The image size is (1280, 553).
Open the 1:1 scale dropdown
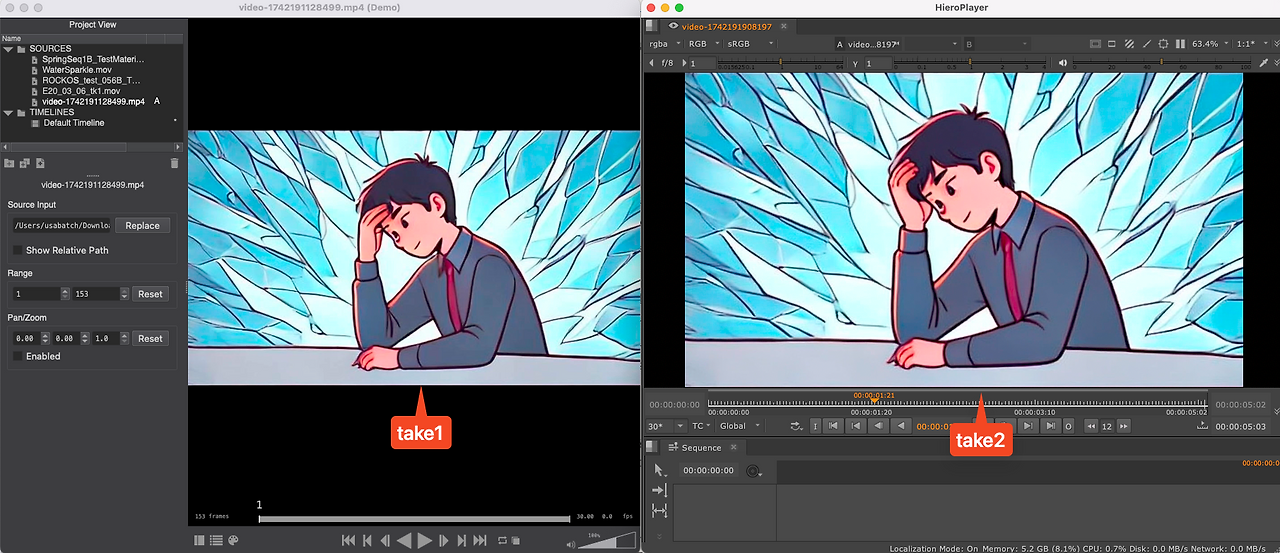click(1252, 44)
